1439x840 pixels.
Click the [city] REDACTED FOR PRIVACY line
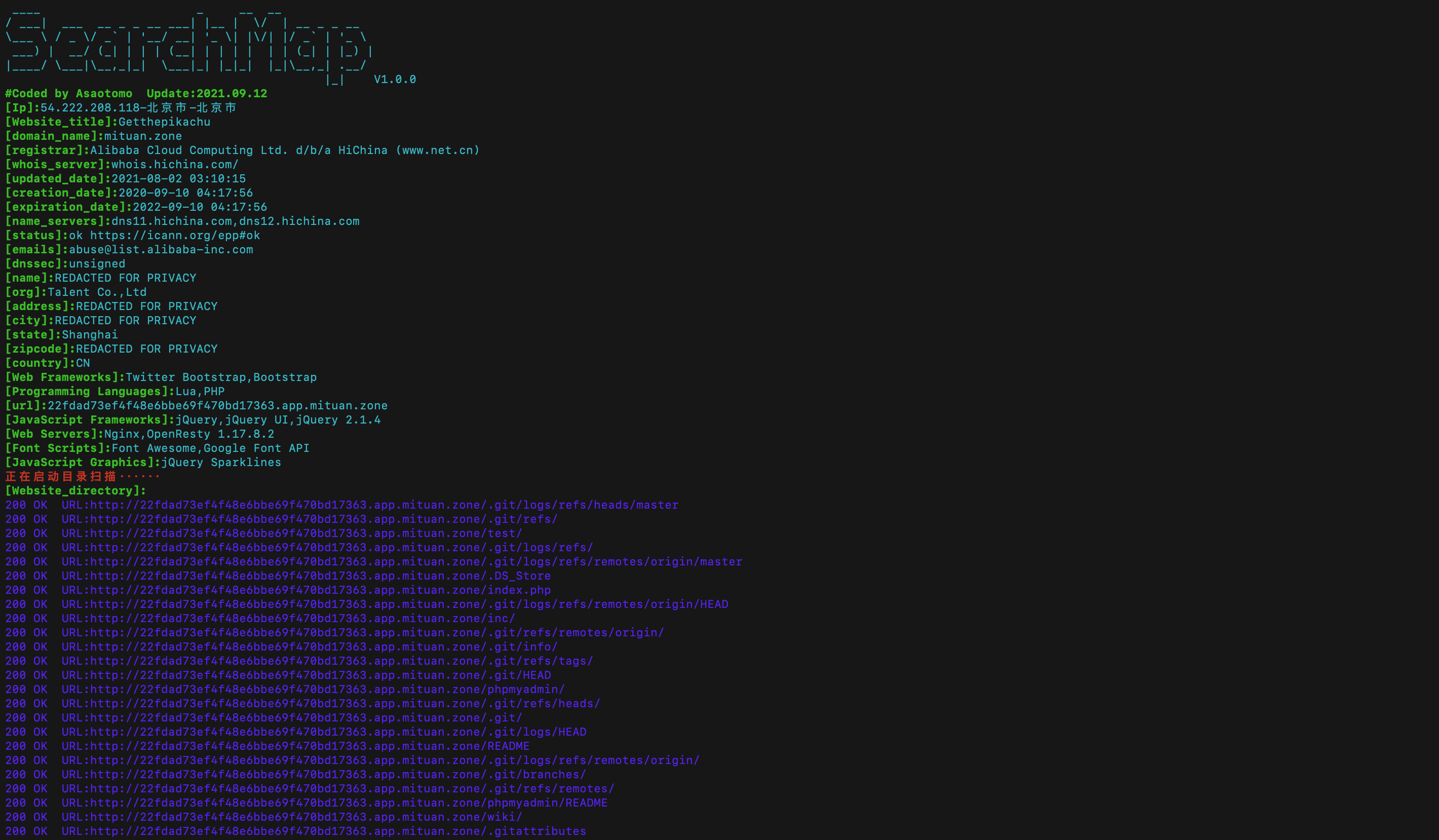point(100,320)
